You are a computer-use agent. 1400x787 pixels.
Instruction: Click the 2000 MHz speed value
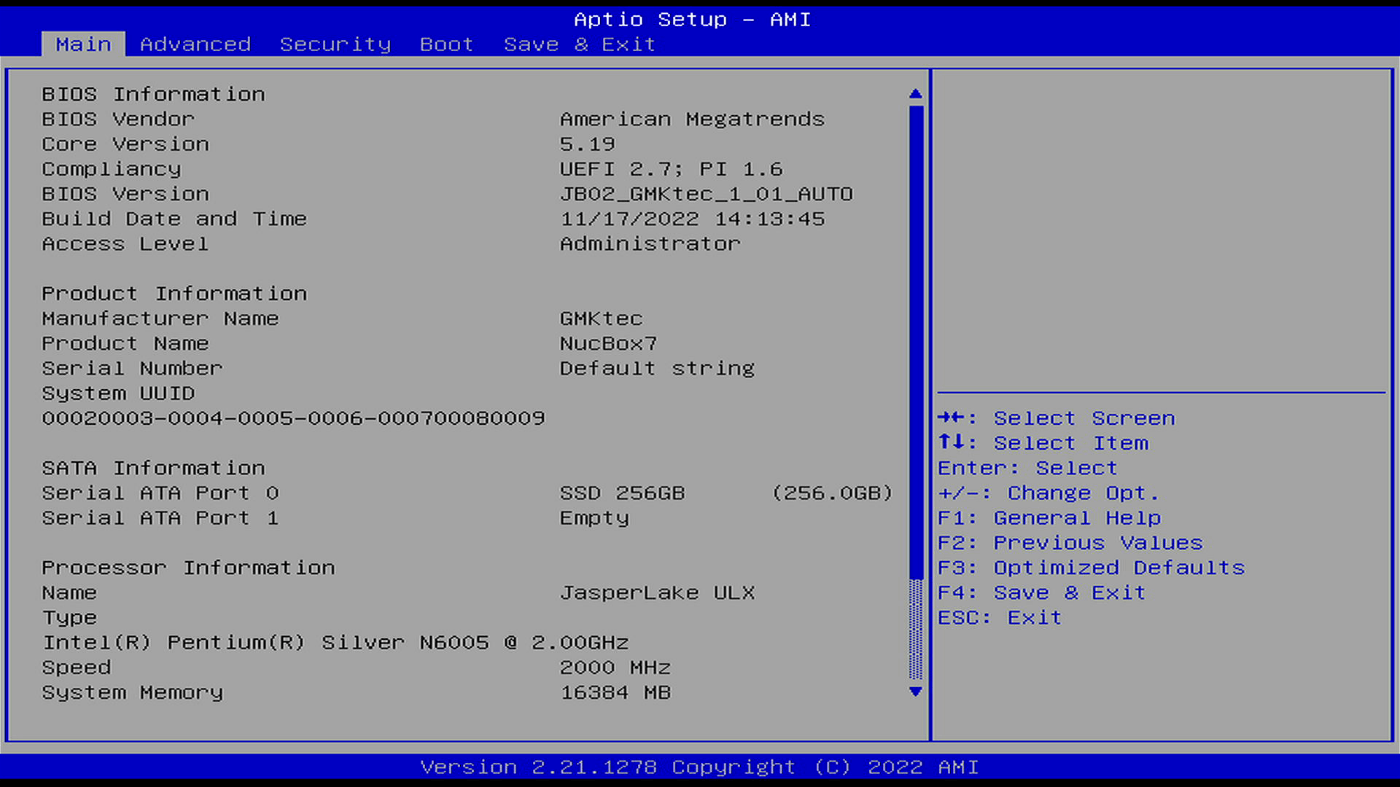pos(615,667)
